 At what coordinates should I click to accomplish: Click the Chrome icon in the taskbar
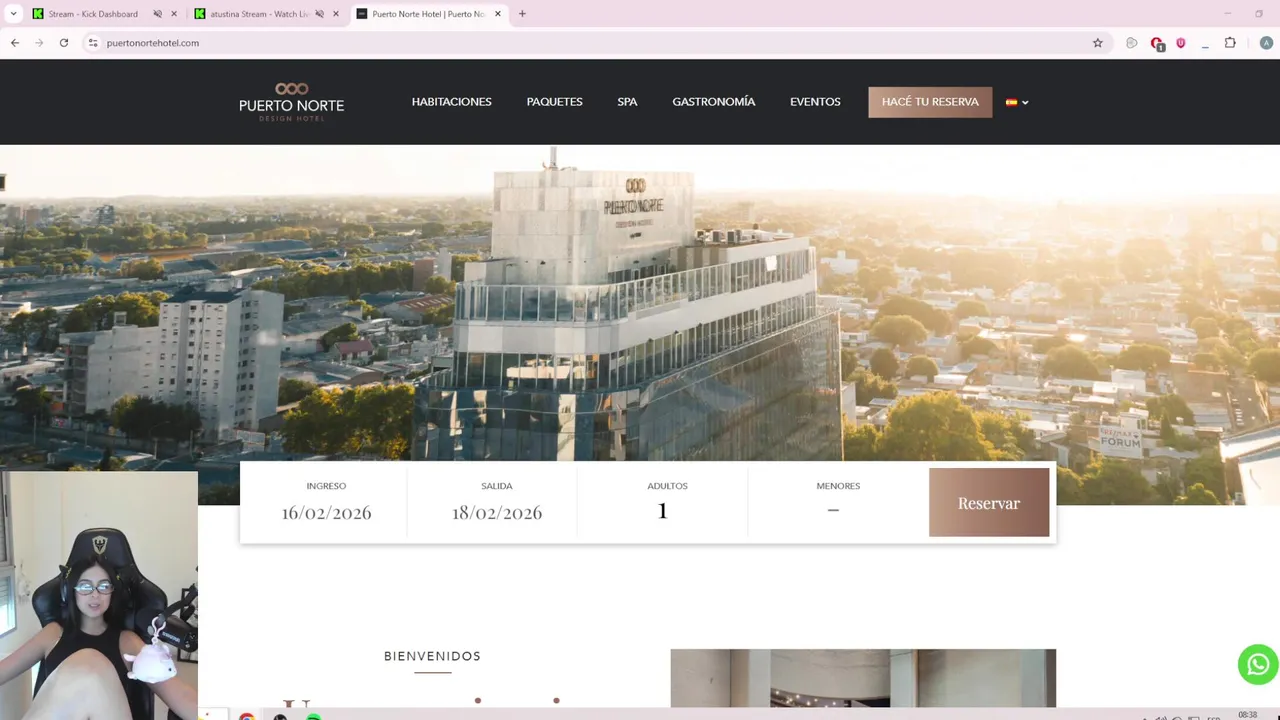click(x=247, y=715)
